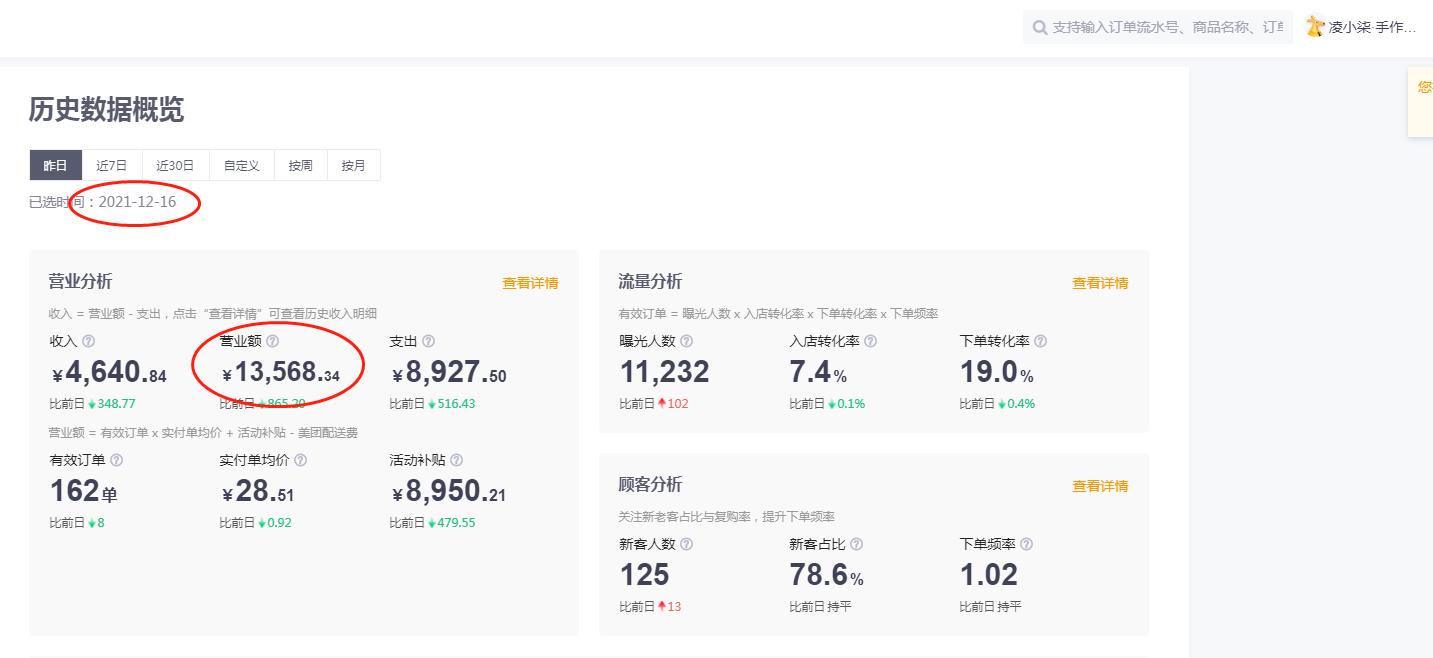
Task: Select the 昨日 date tab
Action: point(56,165)
